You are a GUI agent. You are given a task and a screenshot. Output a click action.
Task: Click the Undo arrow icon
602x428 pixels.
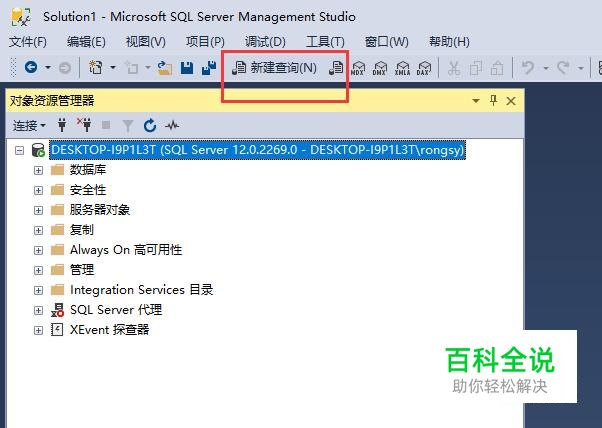pyautogui.click(x=528, y=68)
